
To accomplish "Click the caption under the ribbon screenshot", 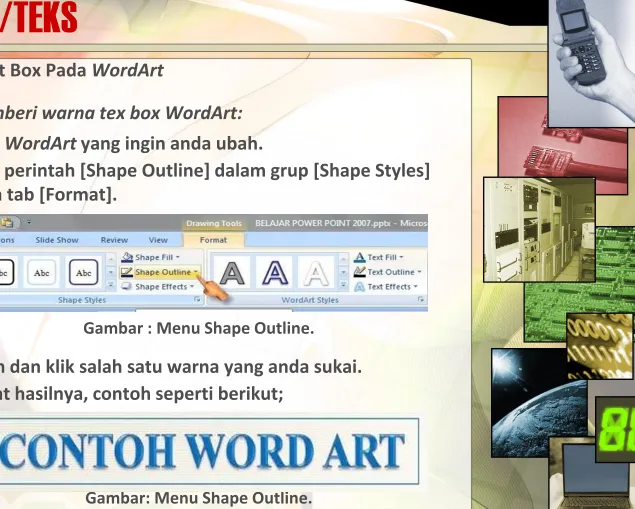I will tap(198, 328).
